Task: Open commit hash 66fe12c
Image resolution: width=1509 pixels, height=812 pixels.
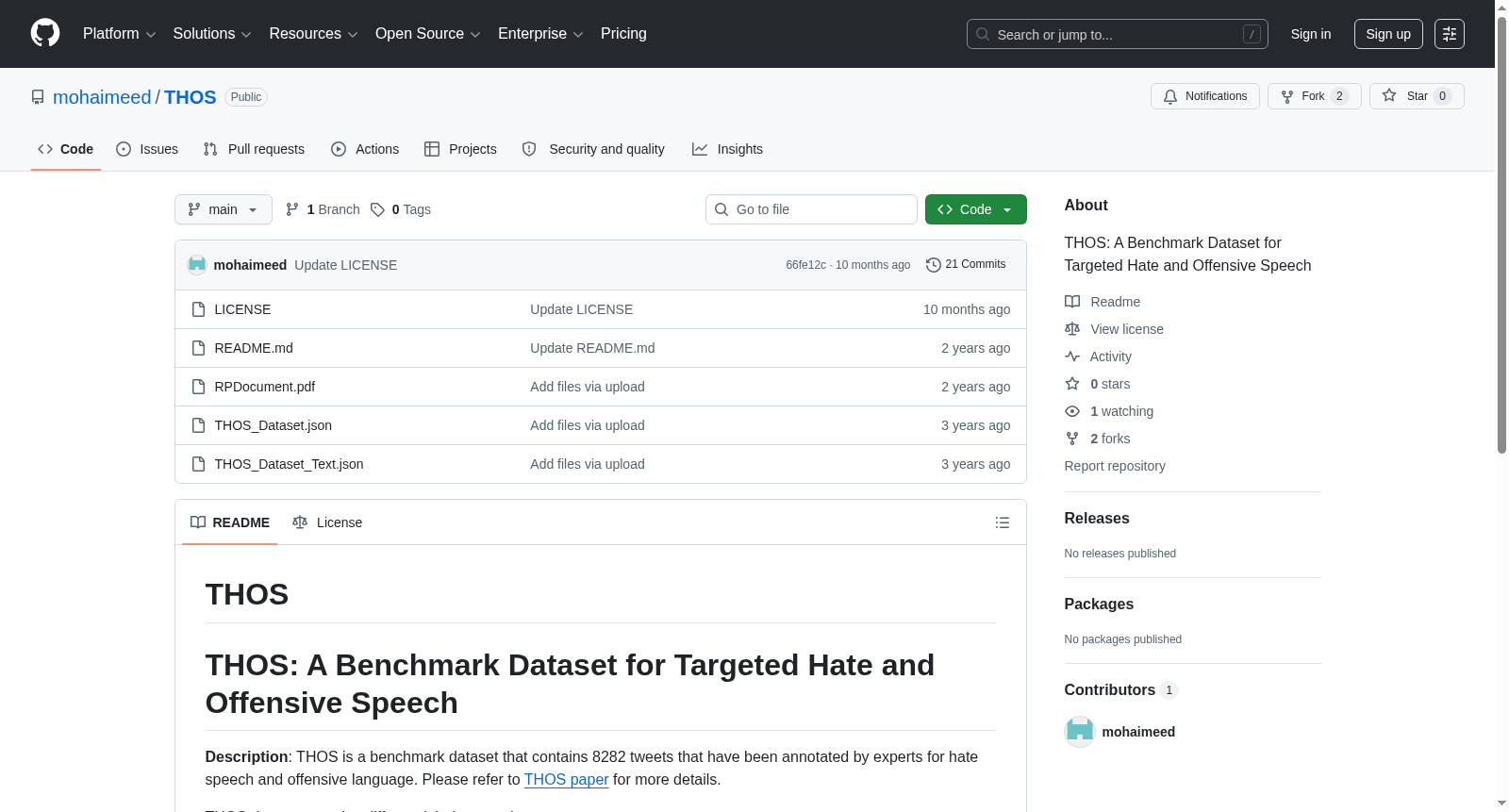Action: pos(806,265)
